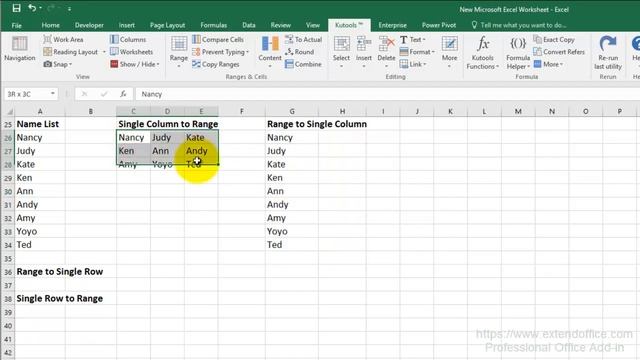
Task: Switch to the Formulas tab
Action: [x=213, y=25]
